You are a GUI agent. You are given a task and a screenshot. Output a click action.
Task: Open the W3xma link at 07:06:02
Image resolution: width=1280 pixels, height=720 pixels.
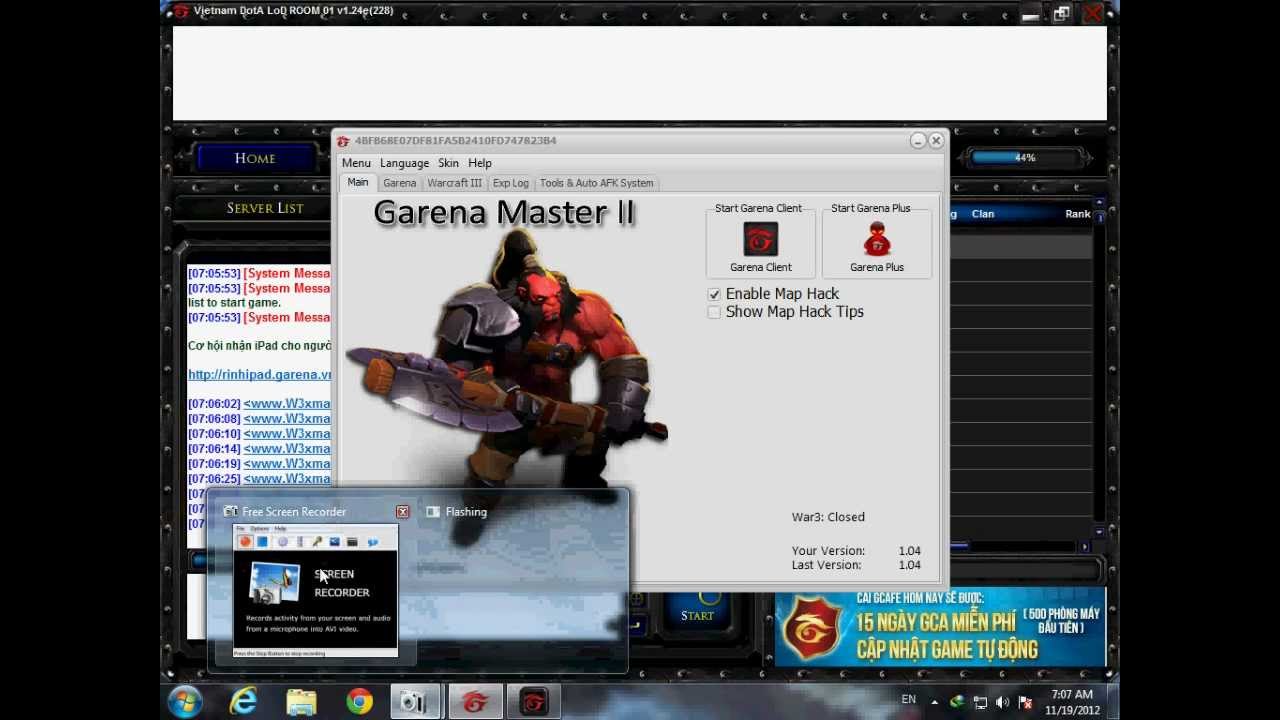(x=287, y=404)
